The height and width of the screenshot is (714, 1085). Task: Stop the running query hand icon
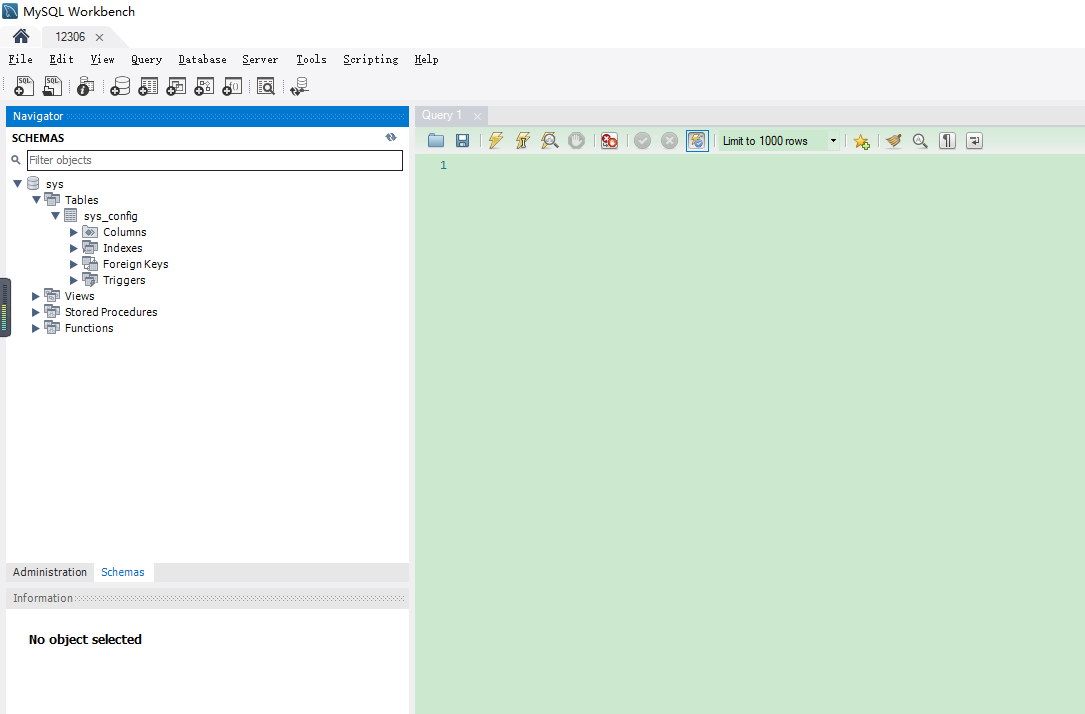click(x=576, y=140)
